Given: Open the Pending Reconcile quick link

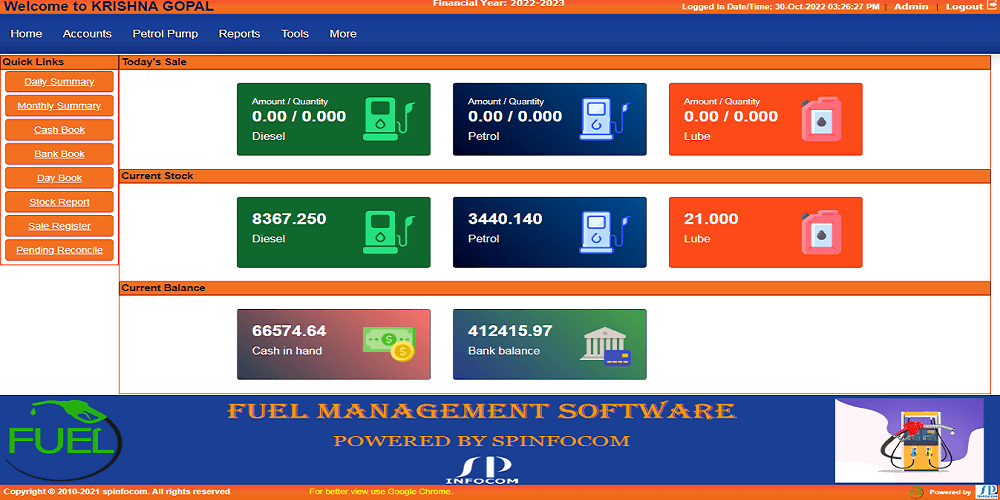Looking at the screenshot, I should tap(59, 250).
